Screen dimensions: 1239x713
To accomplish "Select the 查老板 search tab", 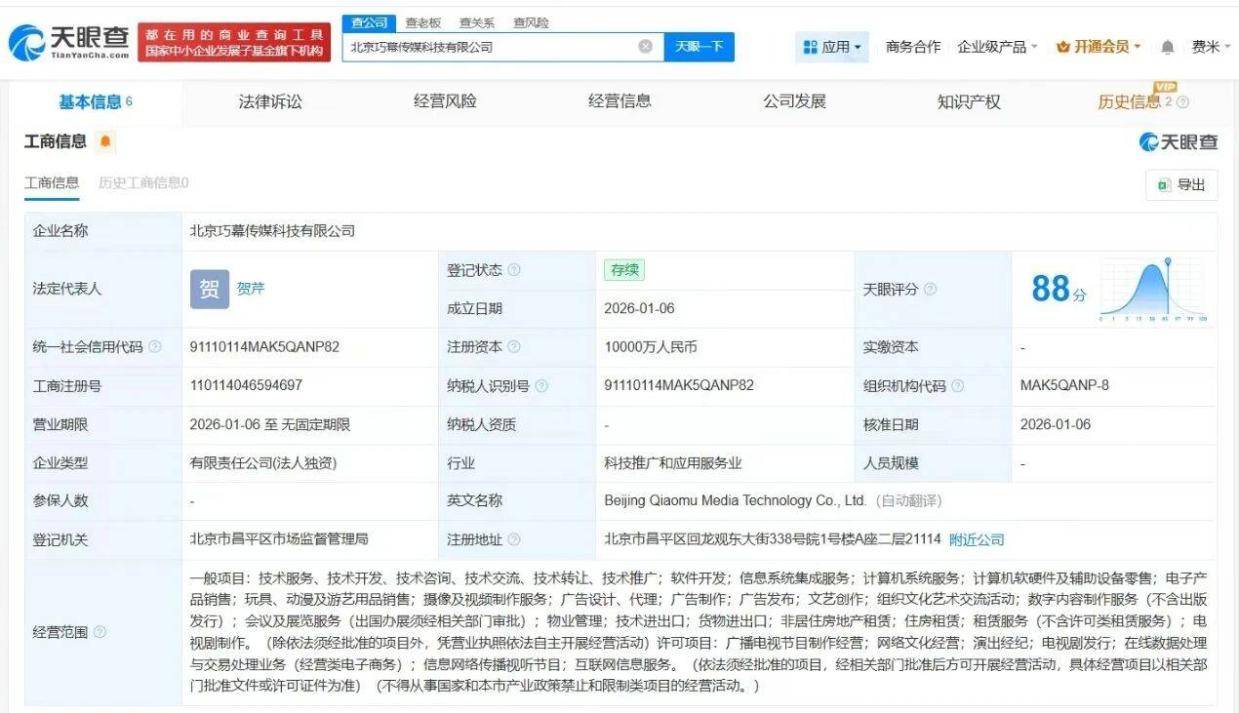I will (x=420, y=21).
